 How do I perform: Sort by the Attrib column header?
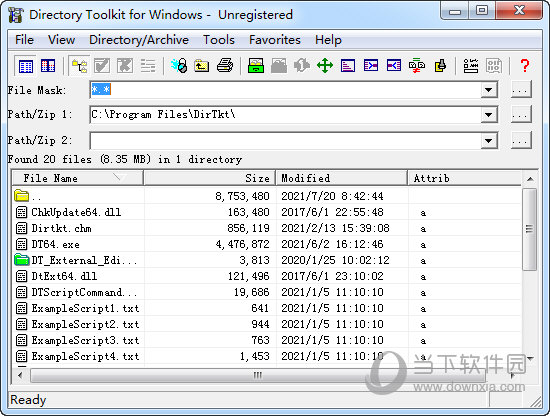point(464,178)
